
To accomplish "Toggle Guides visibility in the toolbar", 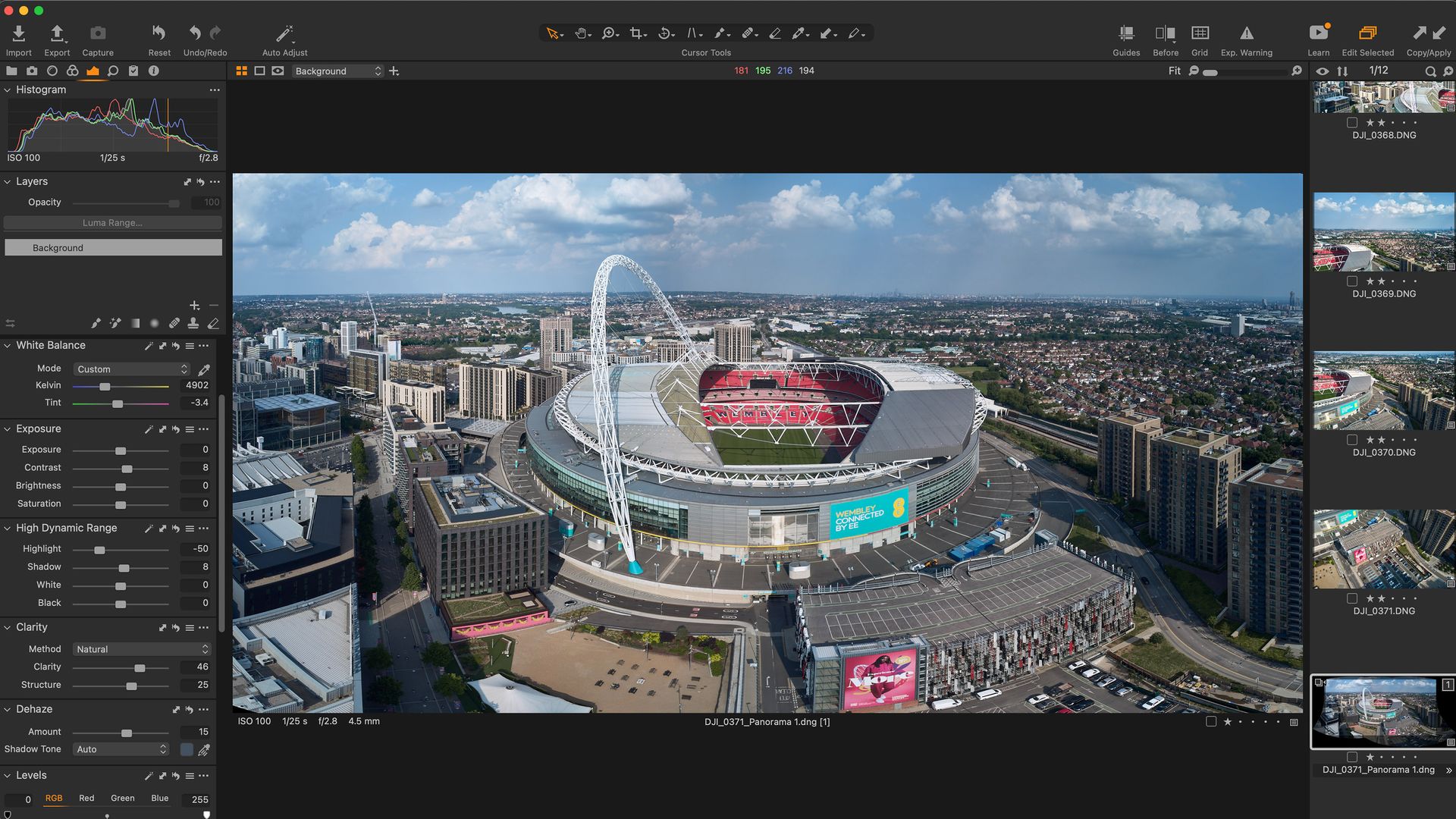I will point(1125,33).
